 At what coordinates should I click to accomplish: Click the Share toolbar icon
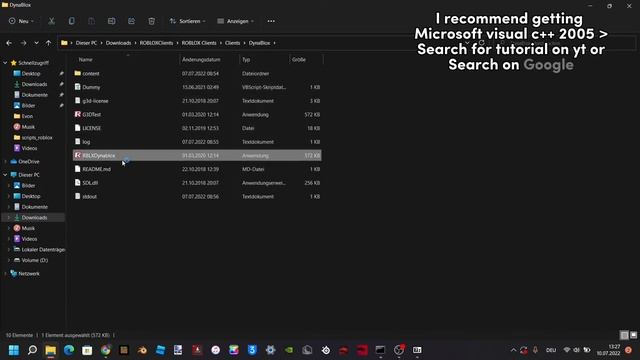[131, 21]
